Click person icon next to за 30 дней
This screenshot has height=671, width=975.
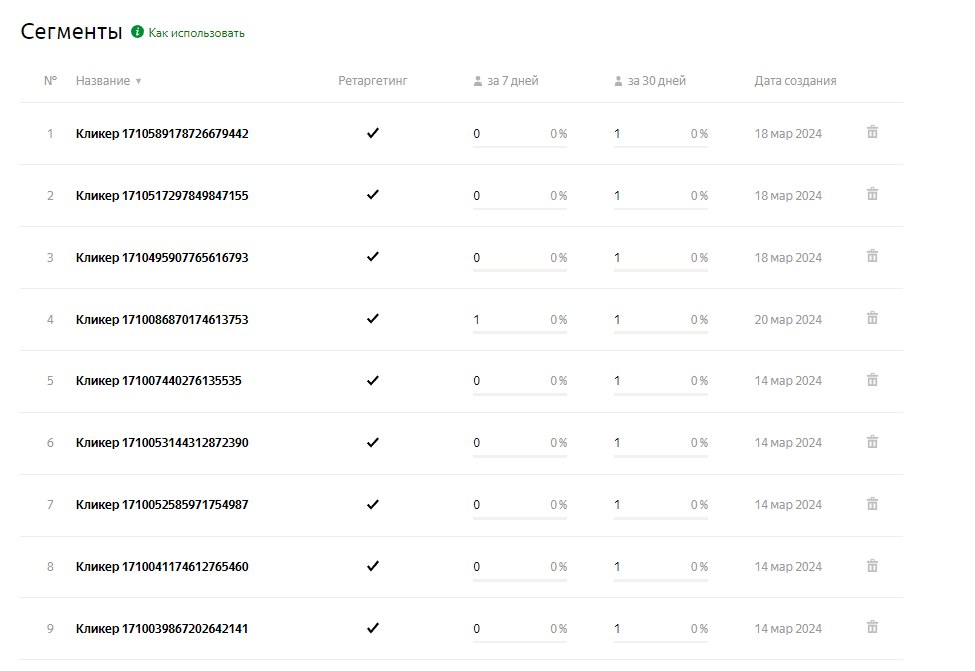(x=618, y=81)
